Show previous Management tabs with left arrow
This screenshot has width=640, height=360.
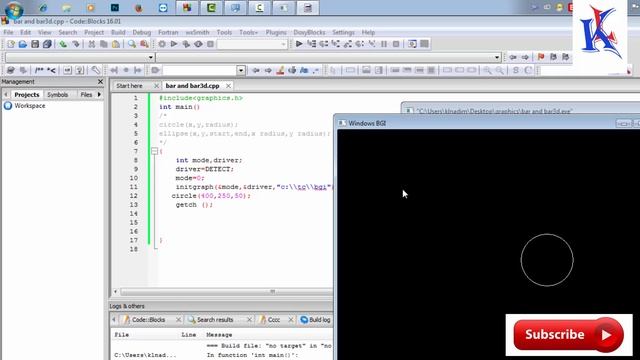pos(6,95)
